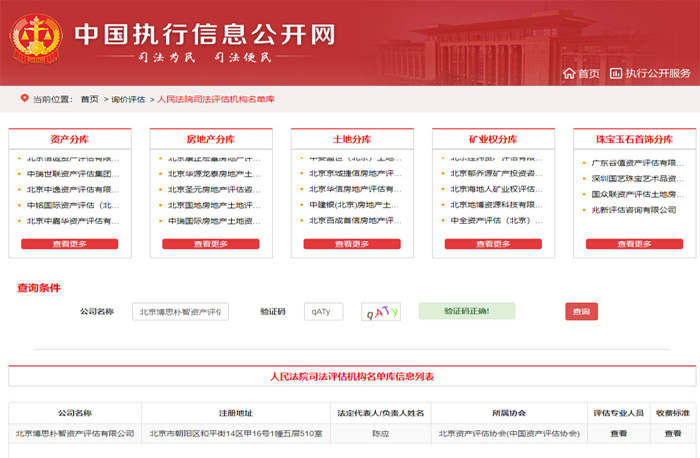Click the location pin icon before 当前位置
The width and height of the screenshot is (700, 458).
[24, 99]
